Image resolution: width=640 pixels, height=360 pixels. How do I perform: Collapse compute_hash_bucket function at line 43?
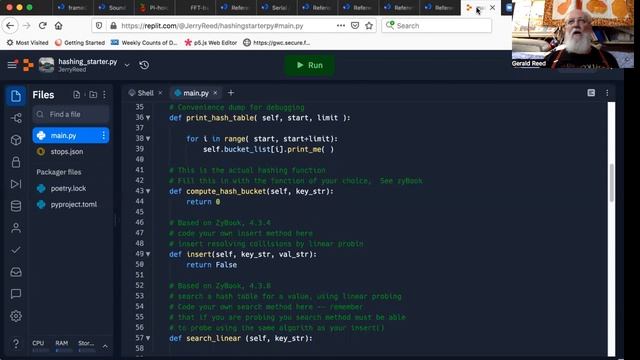pos(148,191)
